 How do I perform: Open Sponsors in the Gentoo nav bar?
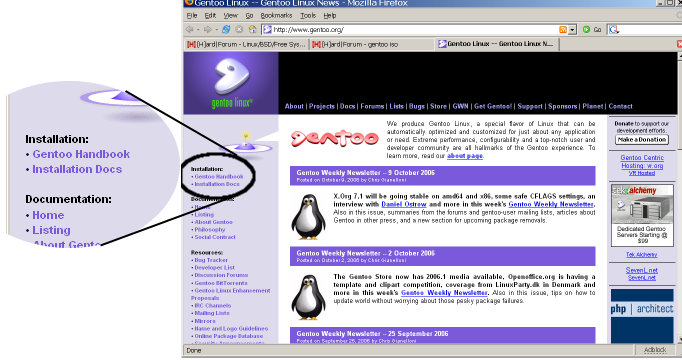coord(563,106)
